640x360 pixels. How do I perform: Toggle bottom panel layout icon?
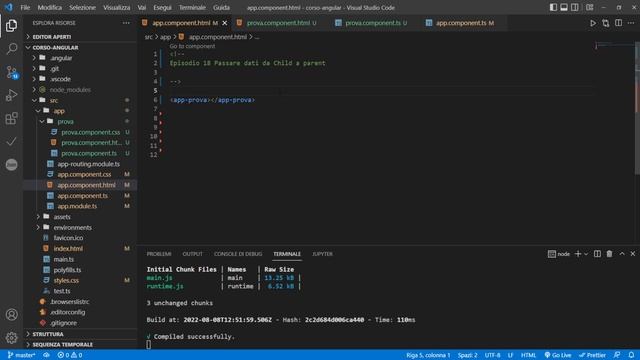(x=564, y=7)
